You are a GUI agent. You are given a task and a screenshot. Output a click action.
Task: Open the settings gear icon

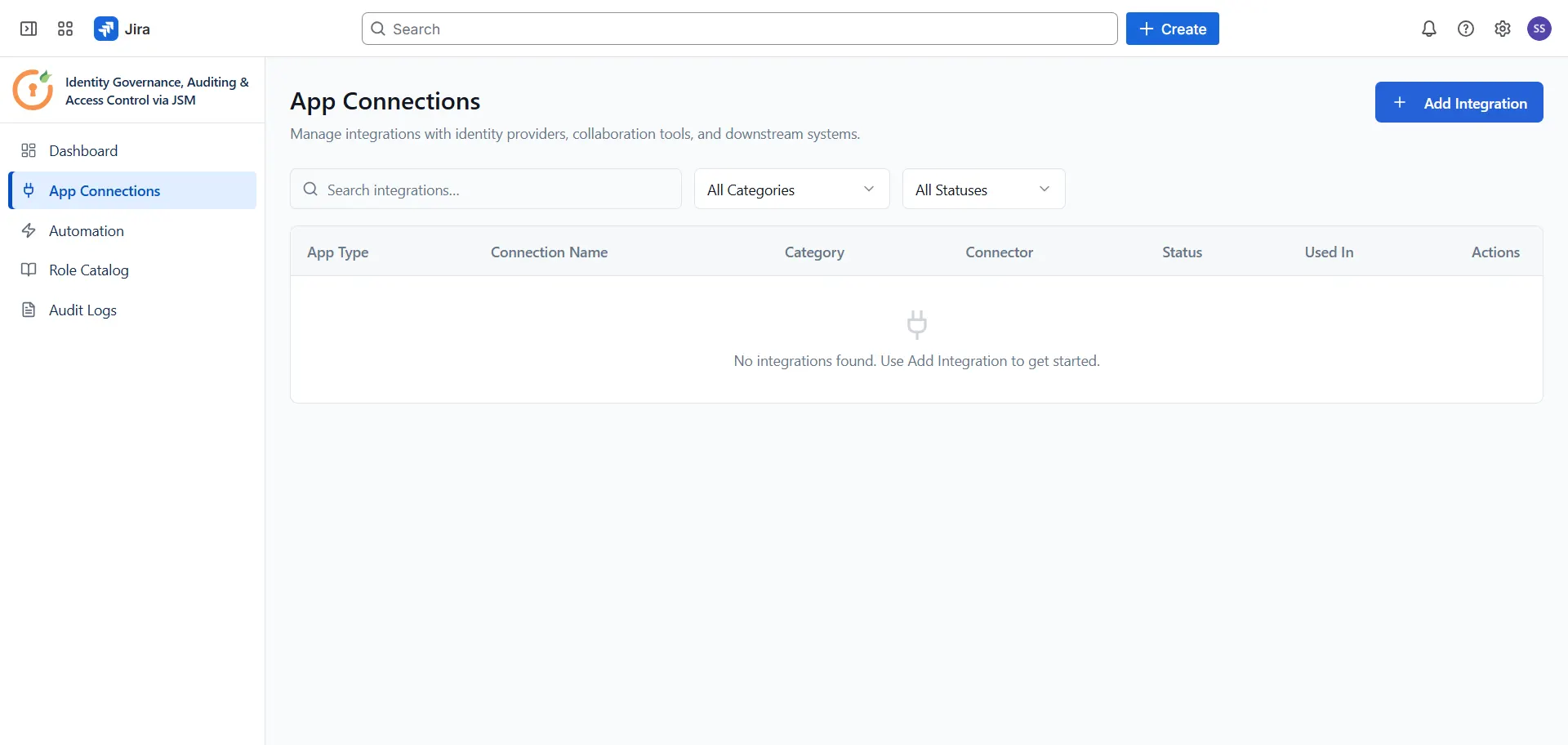pos(1503,29)
